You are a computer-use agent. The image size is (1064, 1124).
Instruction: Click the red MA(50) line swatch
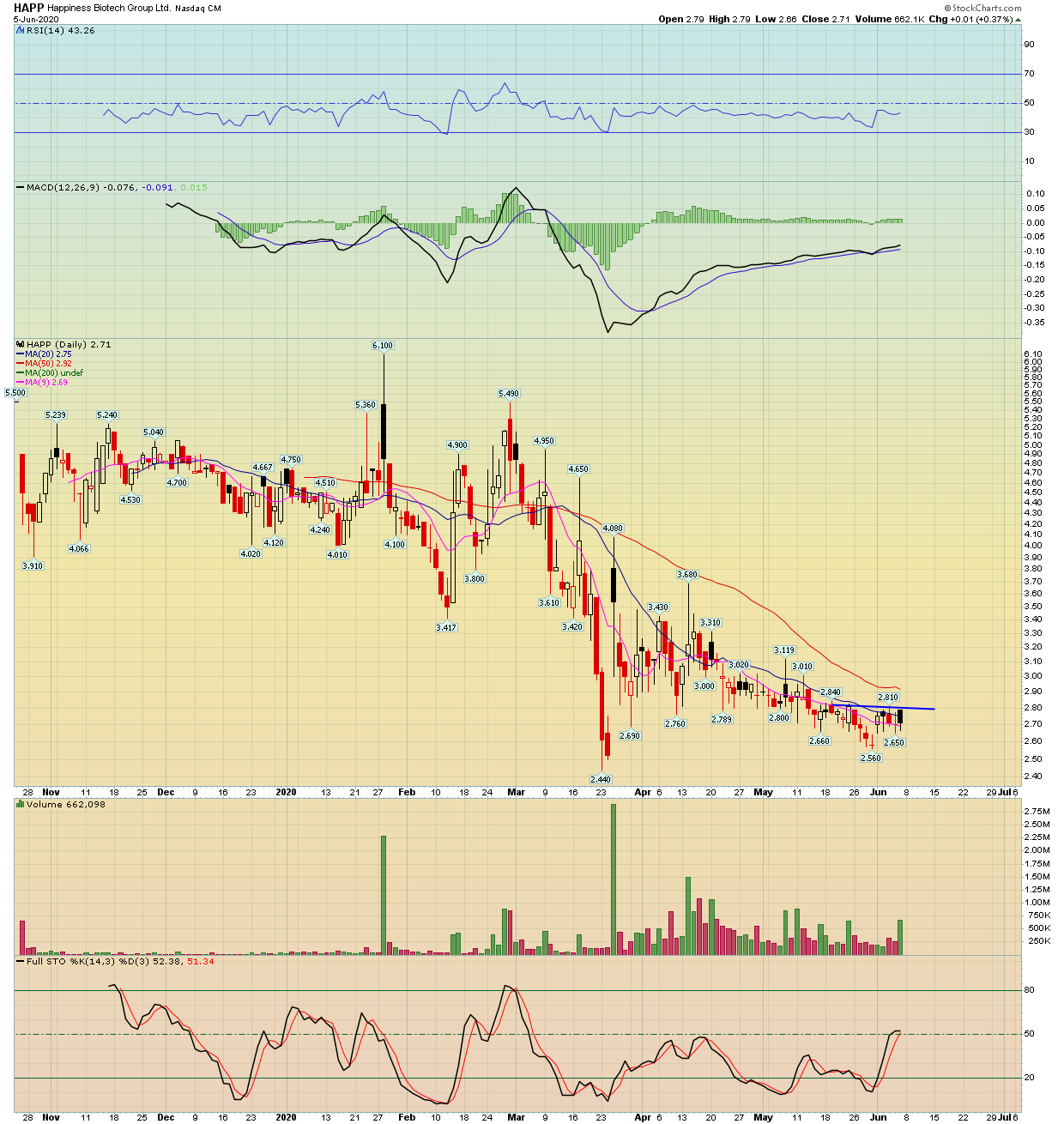21,363
